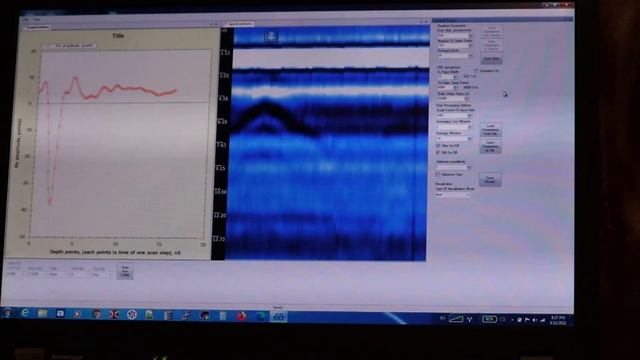Toggle the Emulation On checkbox
Screen dimensions: 640x360
(476, 71)
